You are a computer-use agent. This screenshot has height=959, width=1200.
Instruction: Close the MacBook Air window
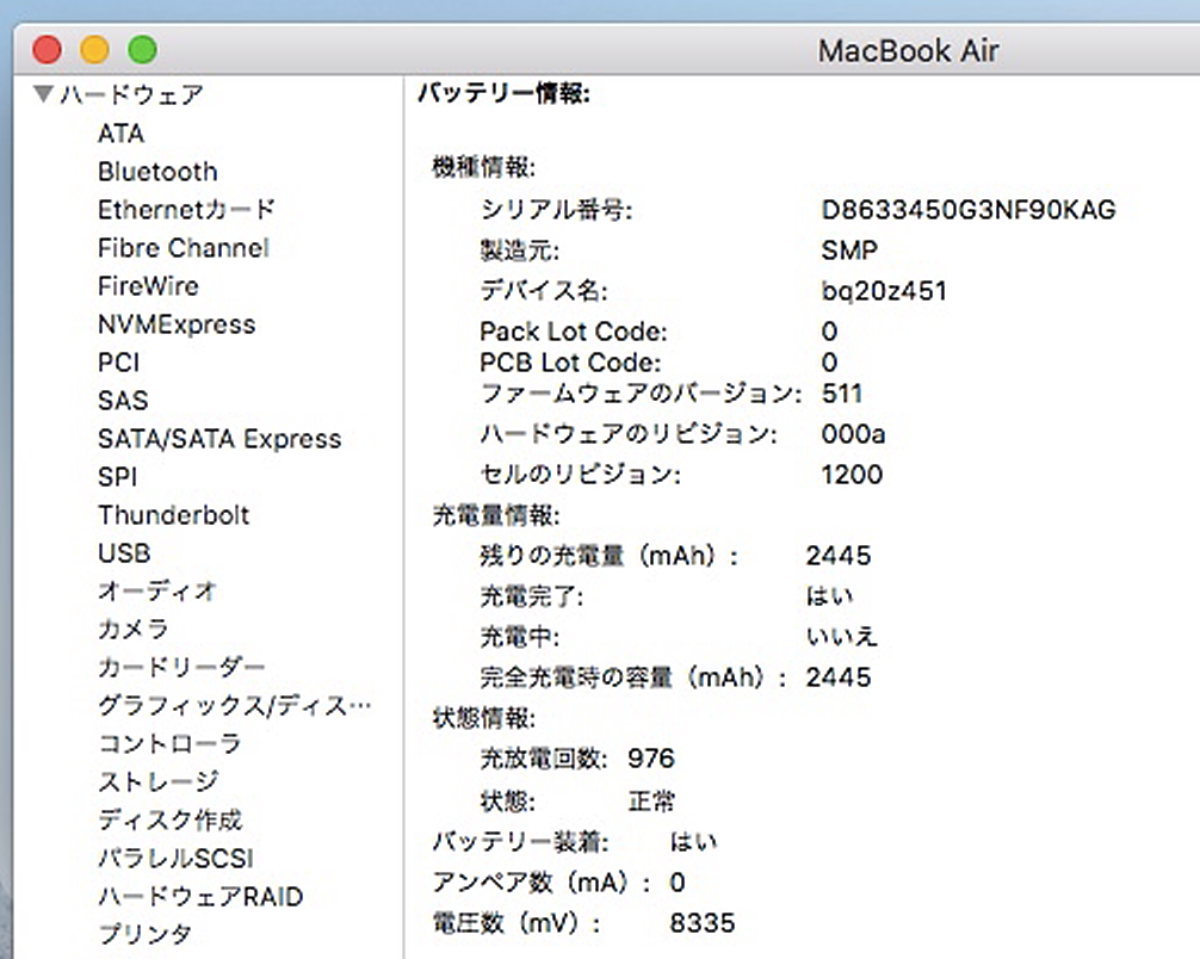(x=47, y=49)
